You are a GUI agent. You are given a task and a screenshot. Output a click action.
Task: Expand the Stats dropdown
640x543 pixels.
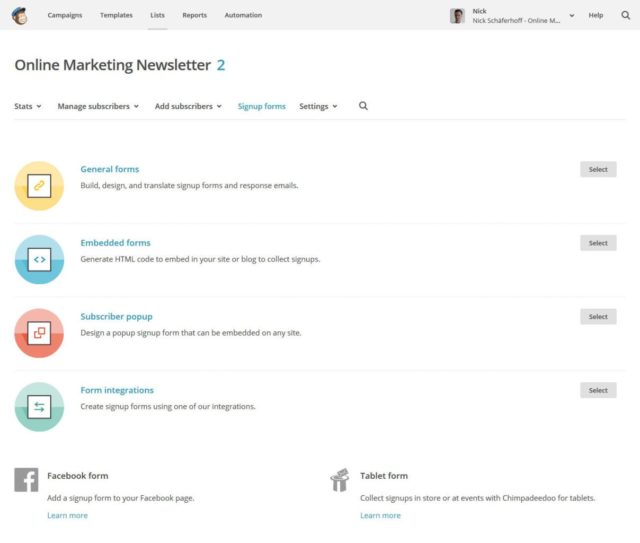(28, 106)
